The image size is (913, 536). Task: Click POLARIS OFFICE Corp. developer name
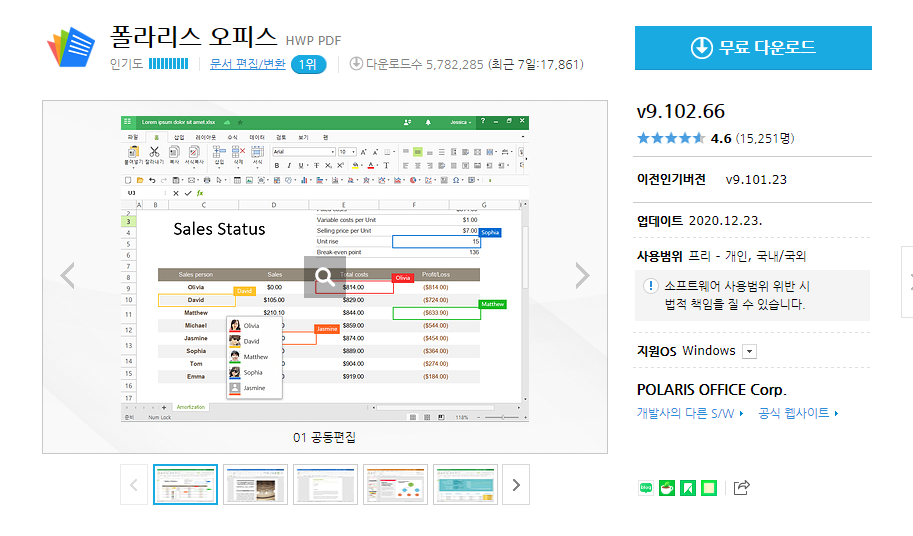tap(712, 389)
